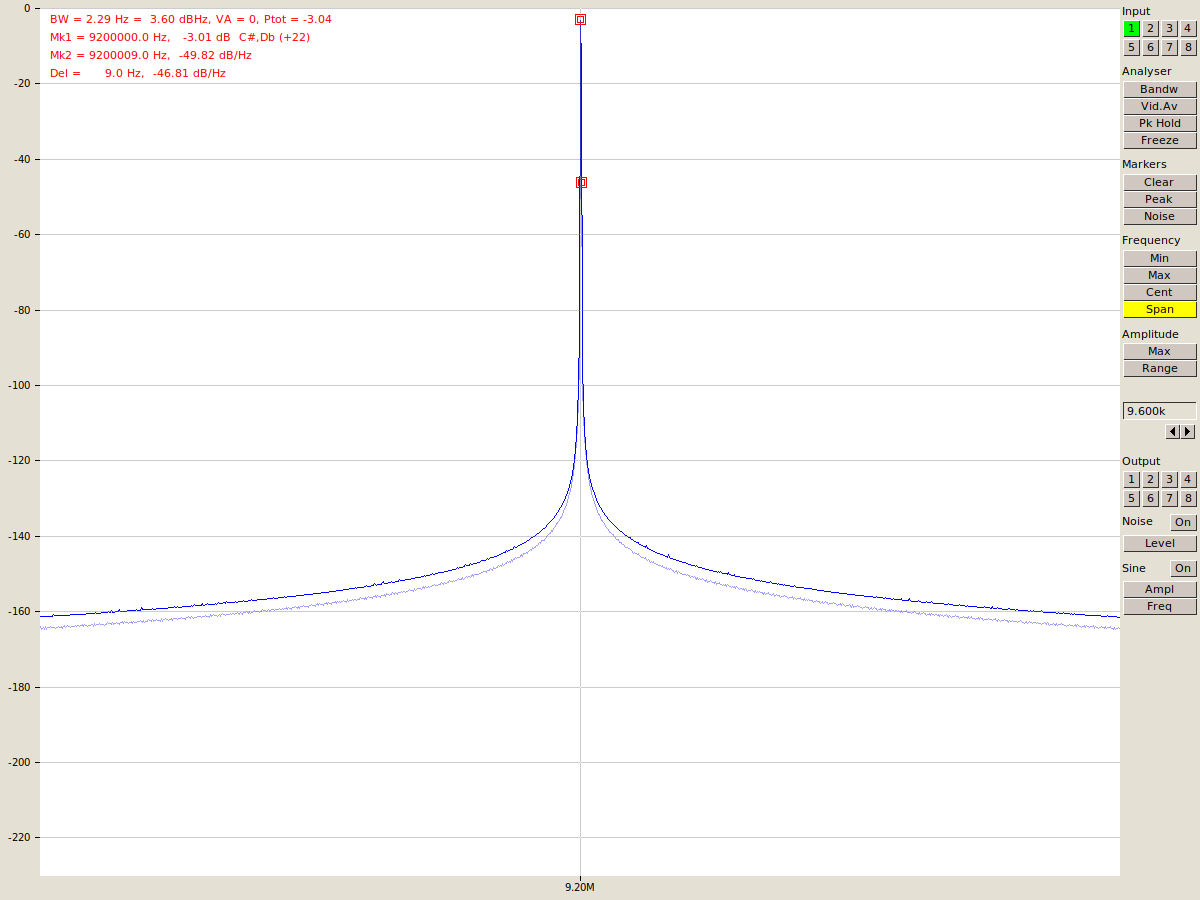Click the -100 amplitude axis label
This screenshot has width=1200, height=900.
pyautogui.click(x=19, y=385)
